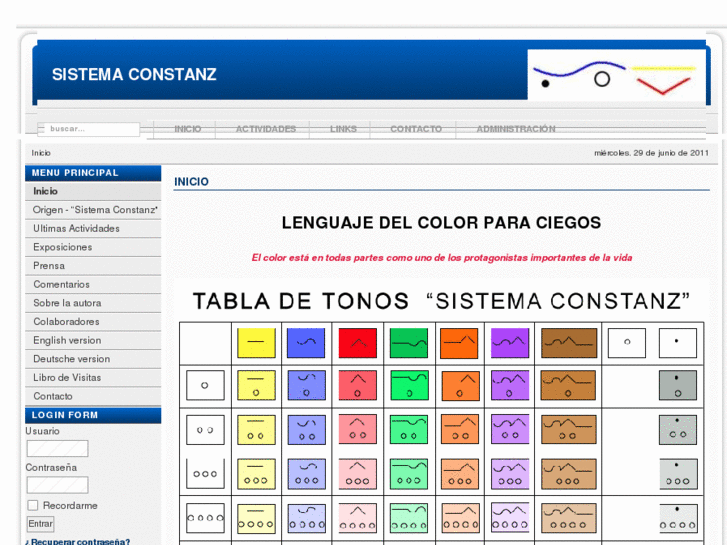This screenshot has width=727, height=545.
Task: Click the white open-circle symbol in header row
Action: (x=627, y=343)
